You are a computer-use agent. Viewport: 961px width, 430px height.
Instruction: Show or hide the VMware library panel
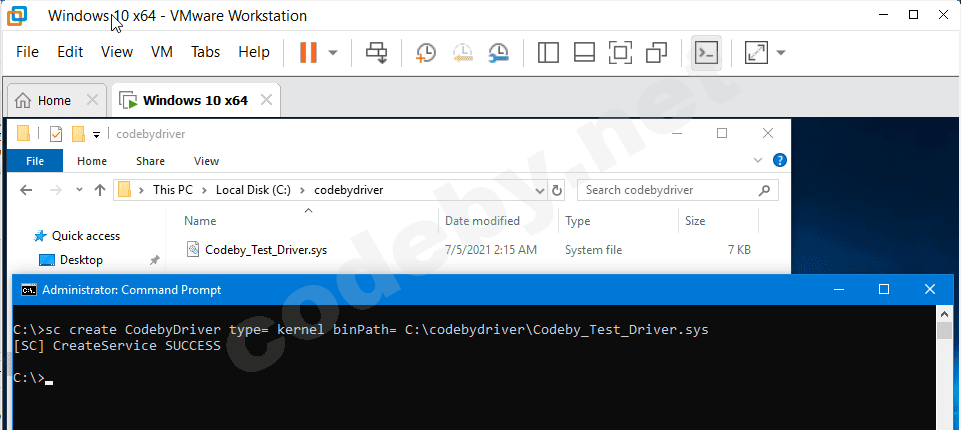click(548, 53)
